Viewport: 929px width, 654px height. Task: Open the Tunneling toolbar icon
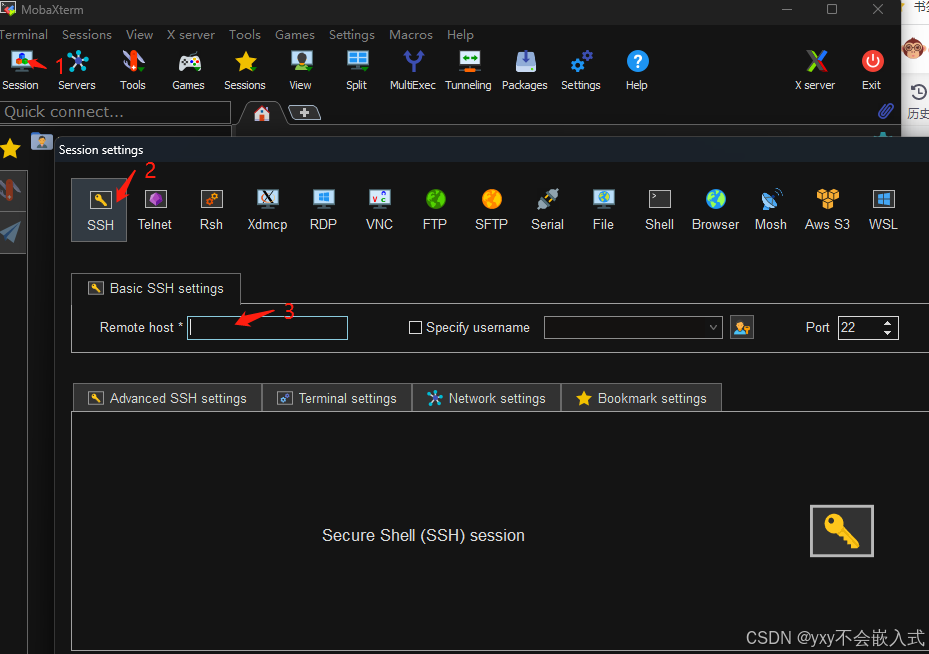coord(469,70)
